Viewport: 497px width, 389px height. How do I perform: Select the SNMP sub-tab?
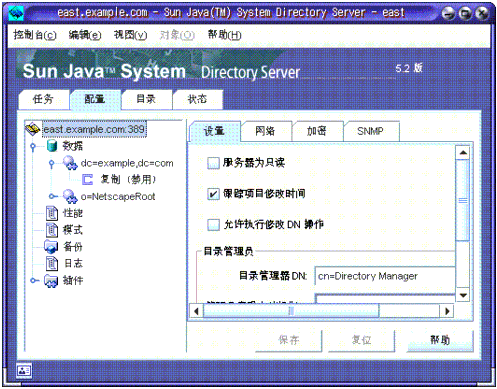[x=371, y=131]
